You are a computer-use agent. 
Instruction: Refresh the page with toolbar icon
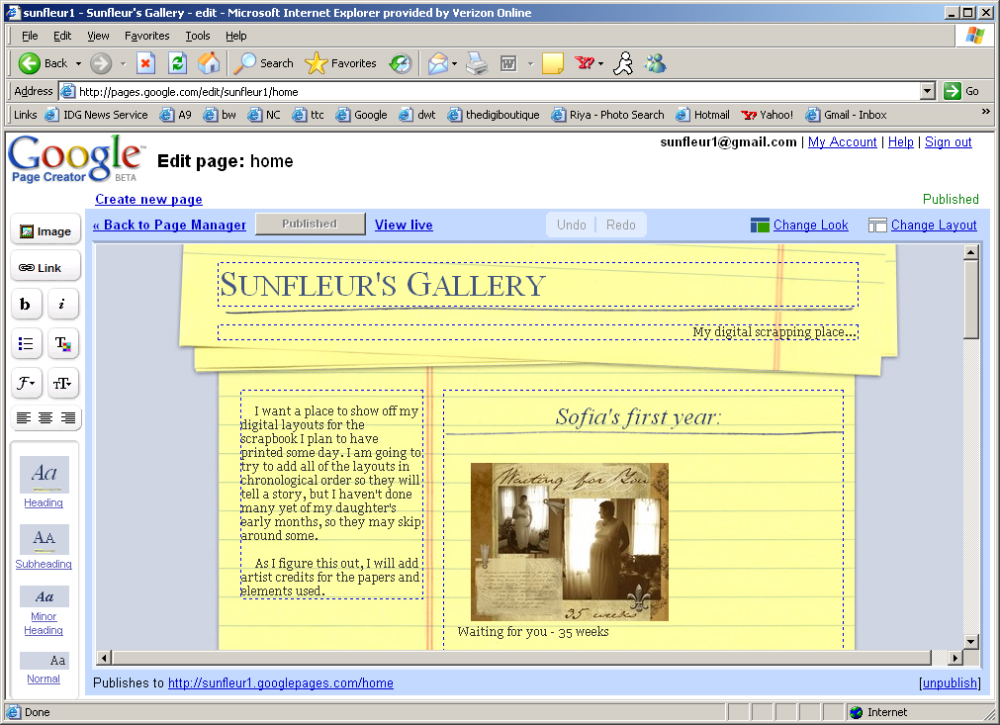[x=177, y=62]
